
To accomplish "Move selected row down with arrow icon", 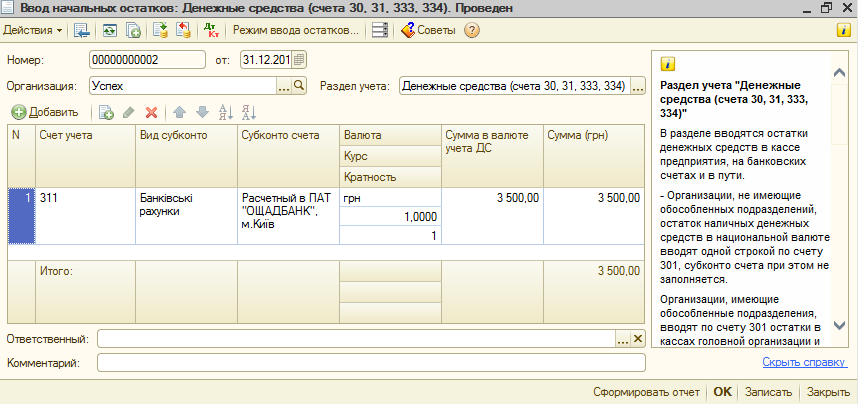I will point(202,113).
